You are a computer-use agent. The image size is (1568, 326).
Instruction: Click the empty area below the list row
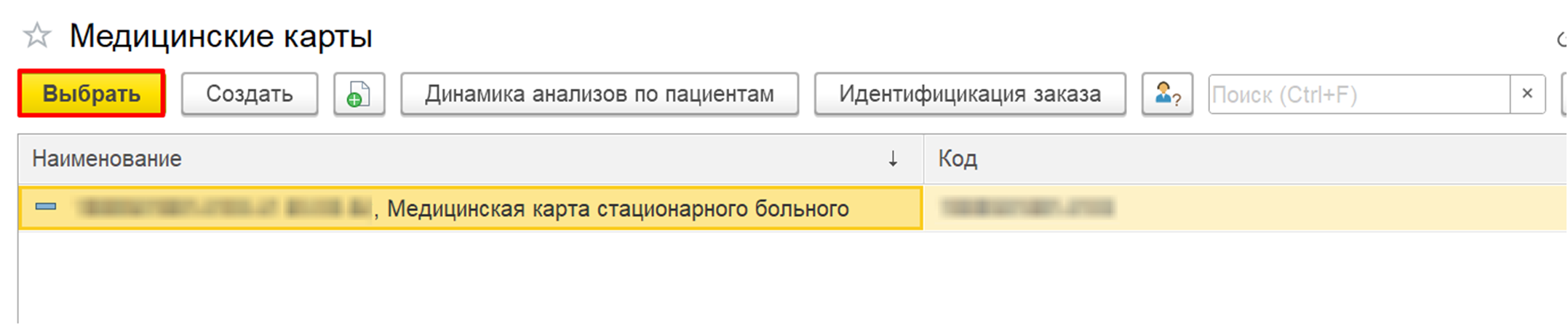click(x=792, y=278)
